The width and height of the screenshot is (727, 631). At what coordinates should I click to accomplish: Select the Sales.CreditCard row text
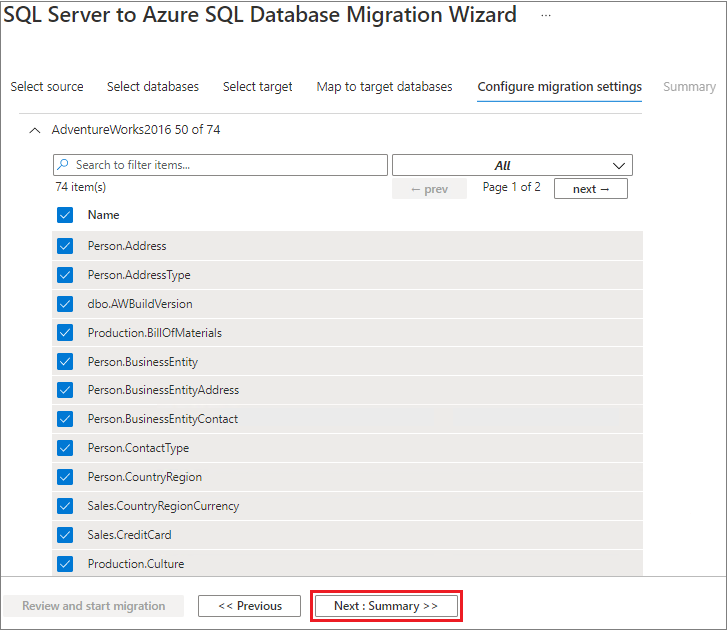tap(129, 535)
